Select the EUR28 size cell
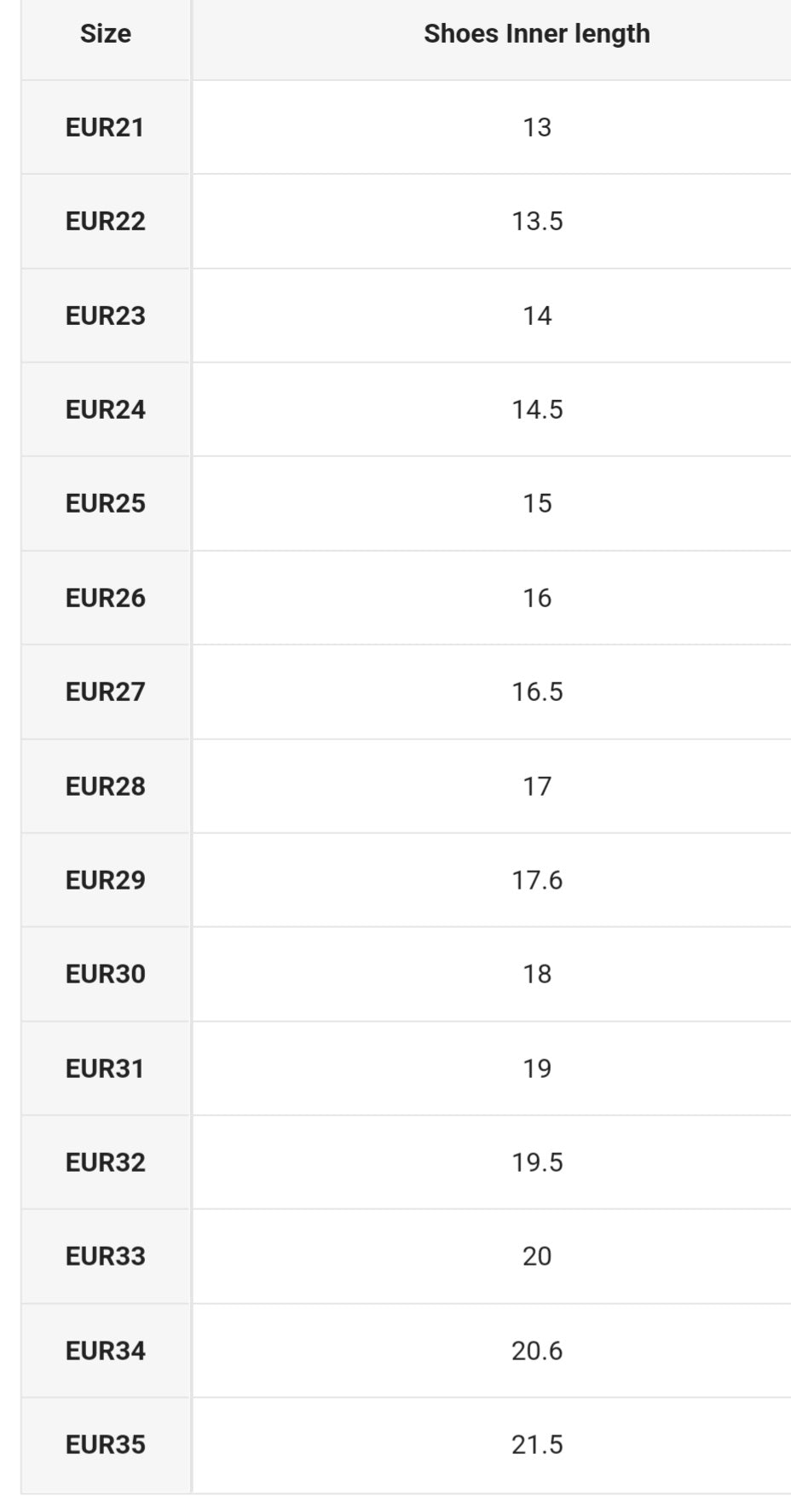 [x=106, y=786]
